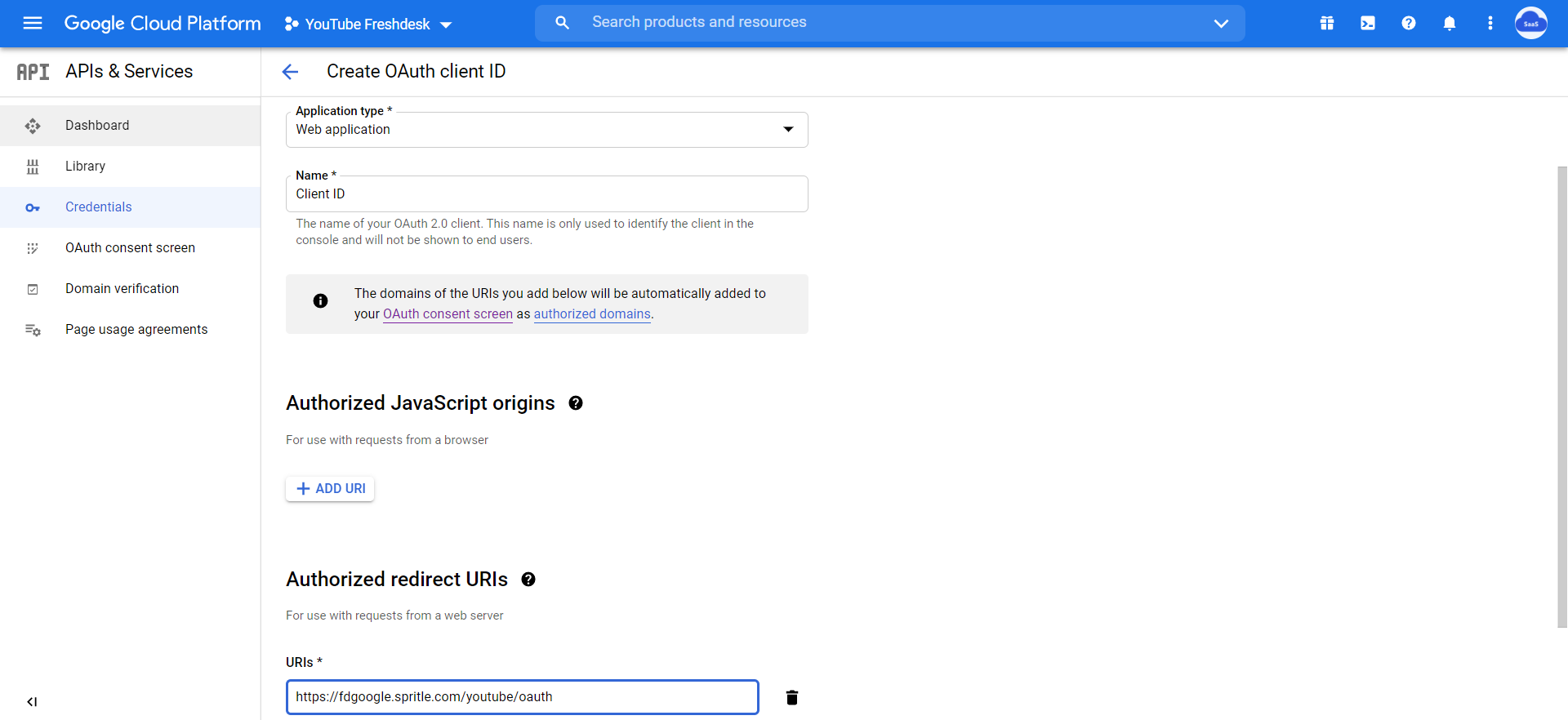Click the Domain verification checkbox icon
Screen dimensions: 1568x720
pyautogui.click(x=33, y=289)
